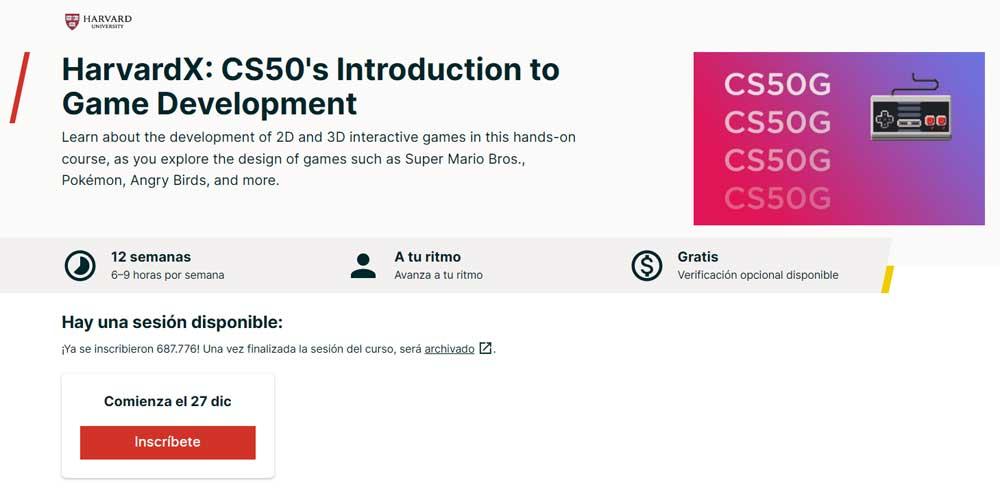Click the Gratis price label
Viewport: 1000px width, 489px height.
pos(698,257)
